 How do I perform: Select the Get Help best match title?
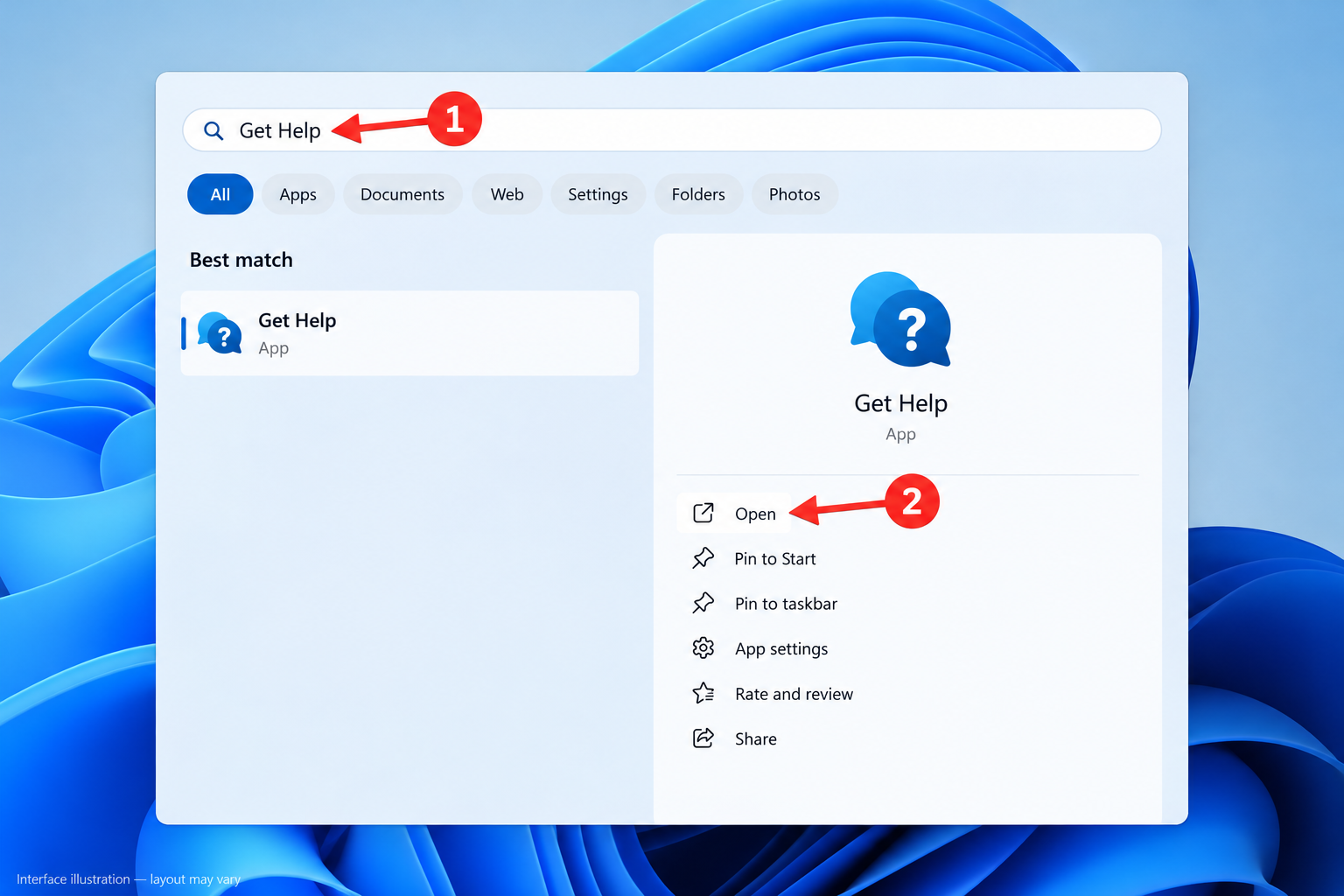[297, 320]
